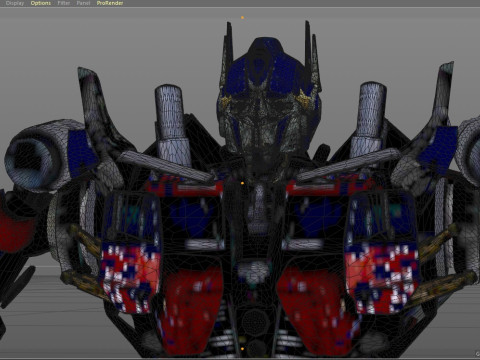Open the Display viewport menu
The image size is (480, 360).
[15, 3]
